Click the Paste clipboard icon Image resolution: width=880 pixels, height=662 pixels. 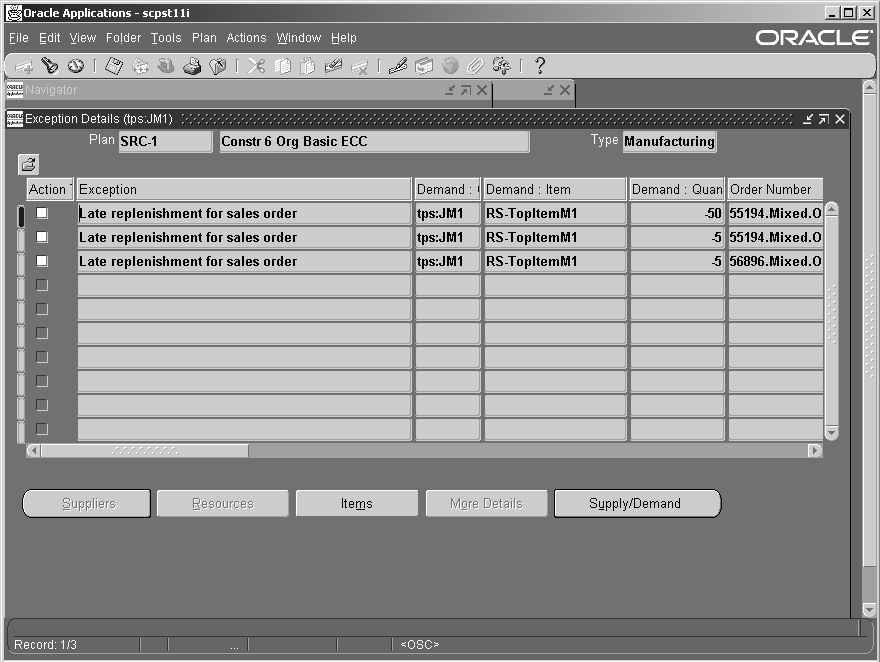(x=308, y=66)
